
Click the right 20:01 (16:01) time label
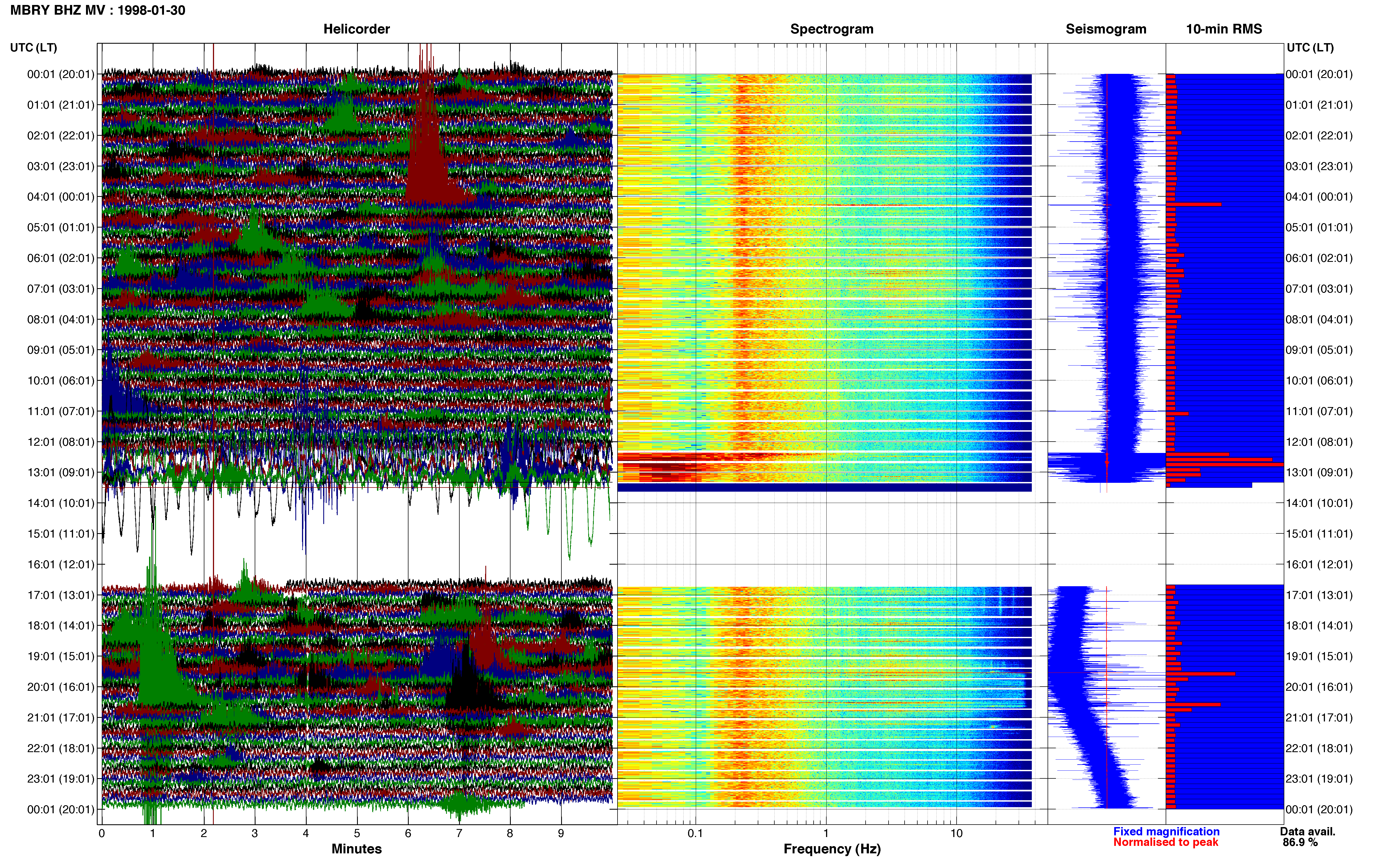pos(1319,687)
